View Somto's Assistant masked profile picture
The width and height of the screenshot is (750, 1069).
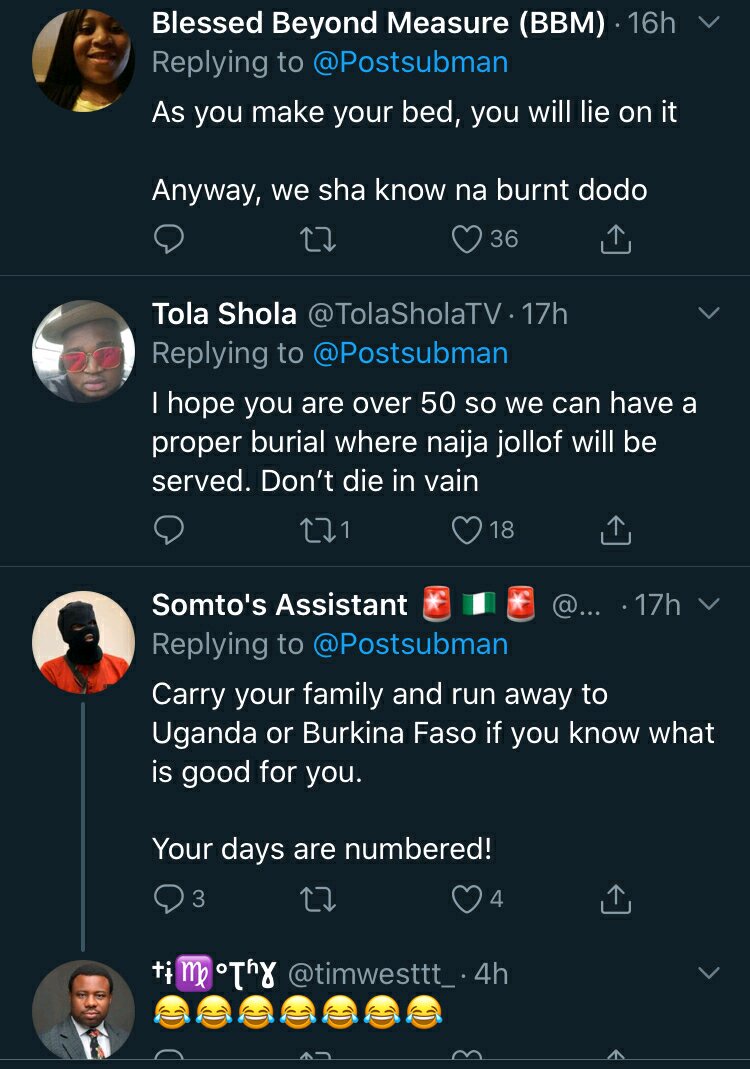click(83, 642)
